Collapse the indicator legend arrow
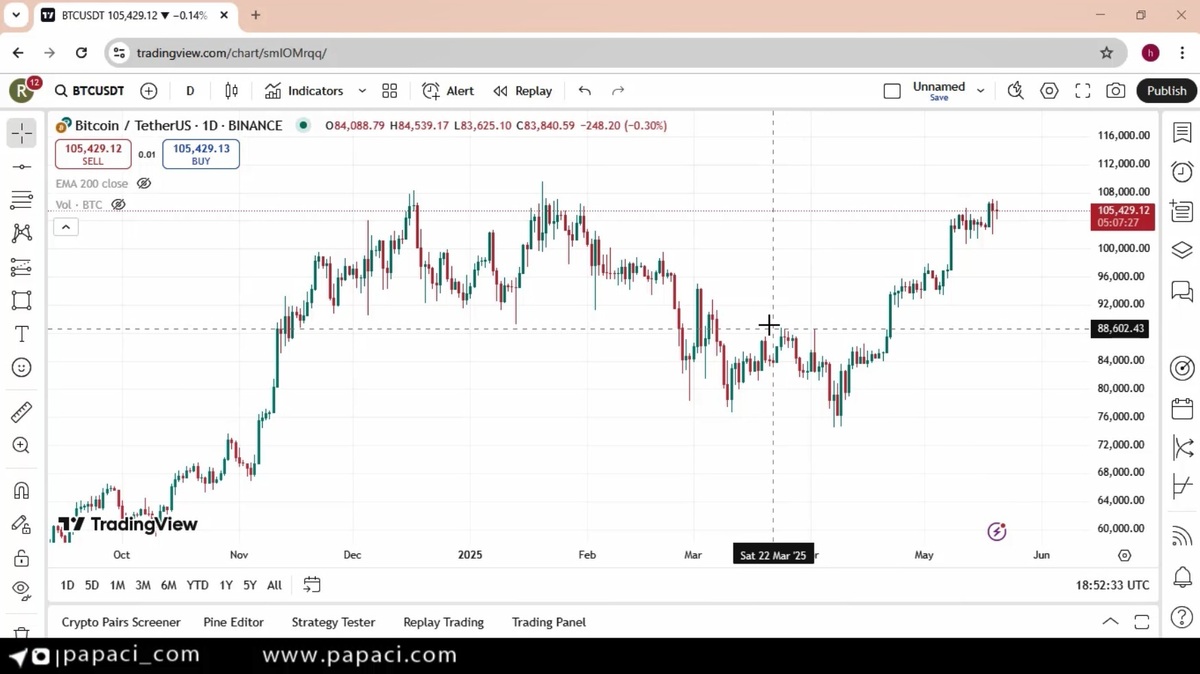Viewport: 1200px width, 674px height. (x=65, y=227)
